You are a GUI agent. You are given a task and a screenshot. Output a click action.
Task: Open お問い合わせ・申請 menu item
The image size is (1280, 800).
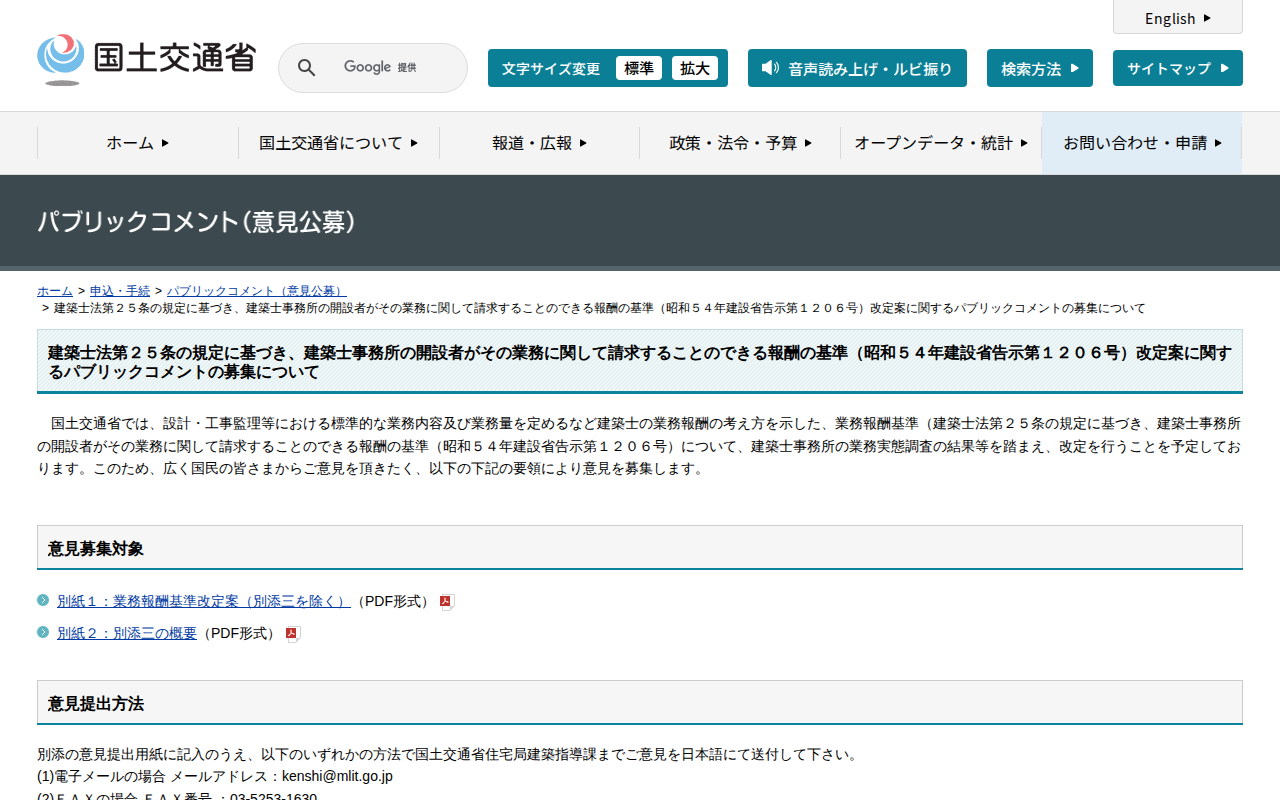point(1142,143)
